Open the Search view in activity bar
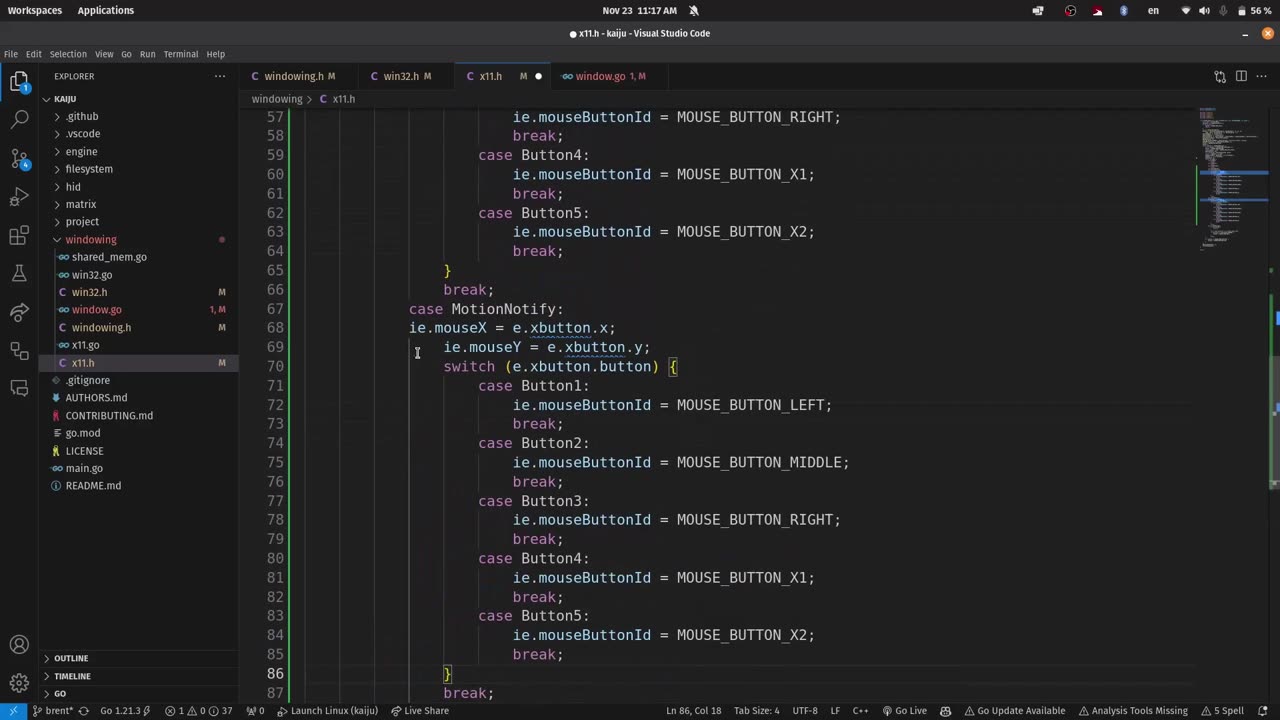This screenshot has height=720, width=1280. click(x=19, y=120)
